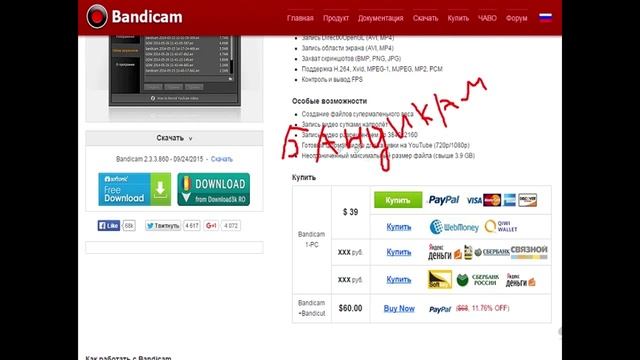Follow the Купить link beside Связной
The image size is (640, 360).
coord(399,252)
